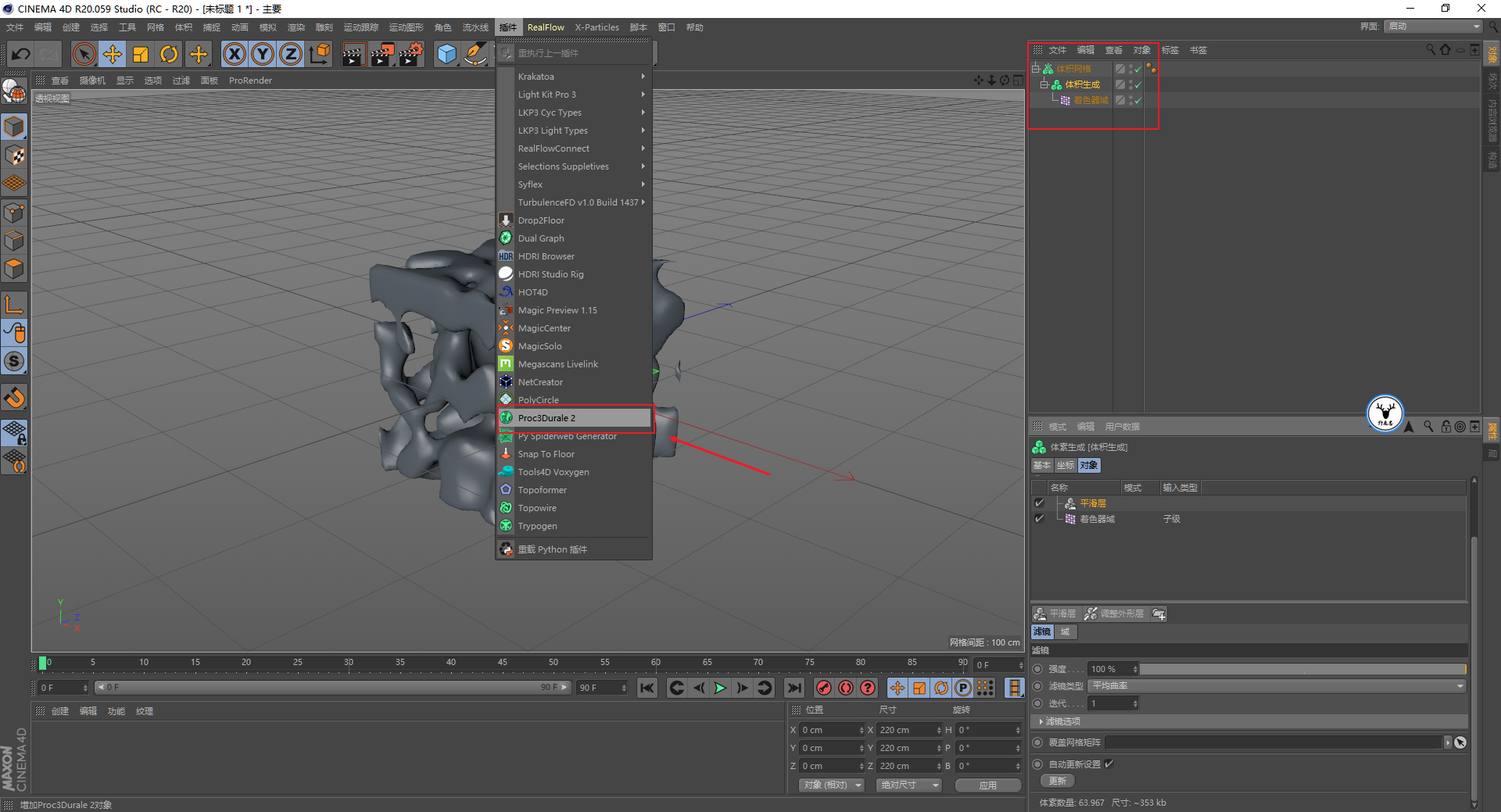Toggle the 自动更新设置 checkmark
The width and height of the screenshot is (1501, 812).
[x=1109, y=764]
